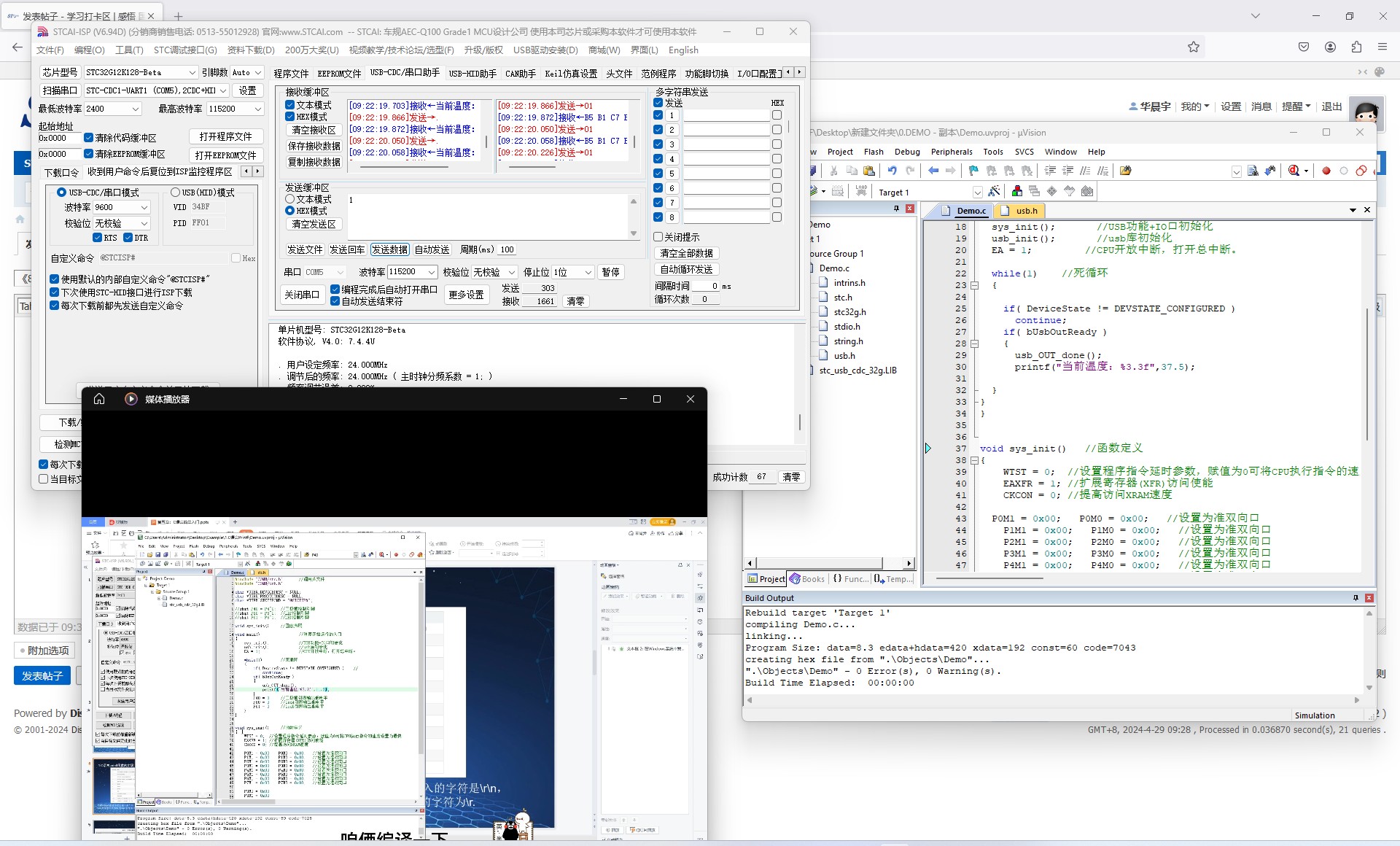Open Peripherals menu in µVision

(x=952, y=152)
